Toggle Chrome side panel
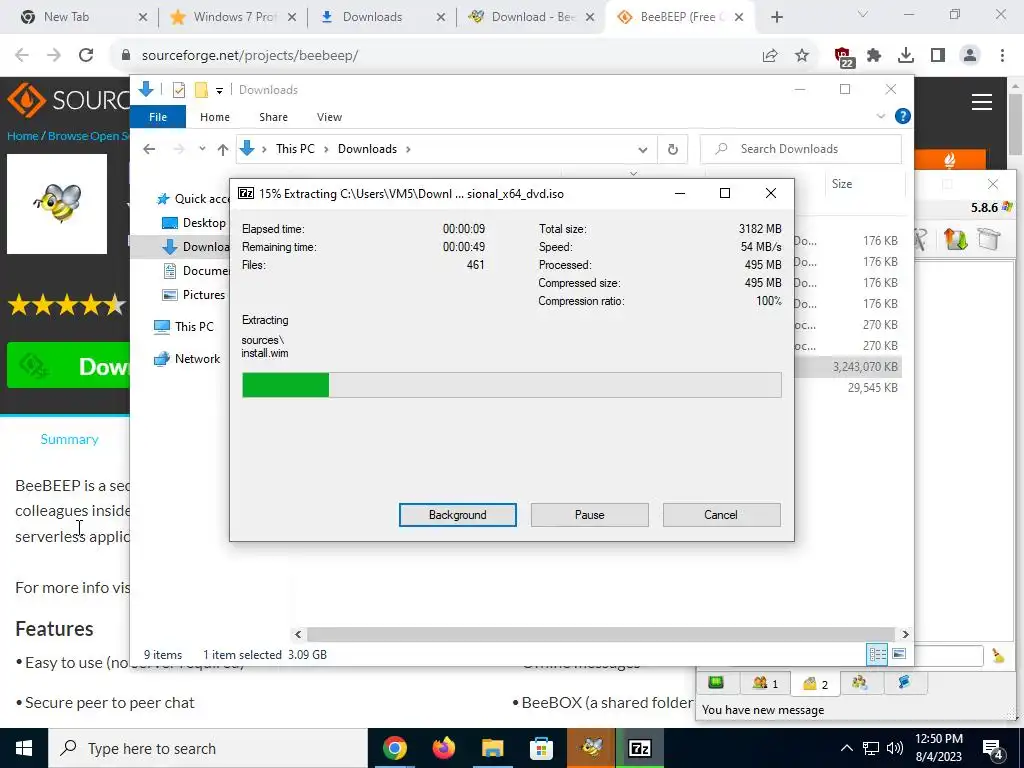This screenshot has height=768, width=1024. tap(938, 56)
